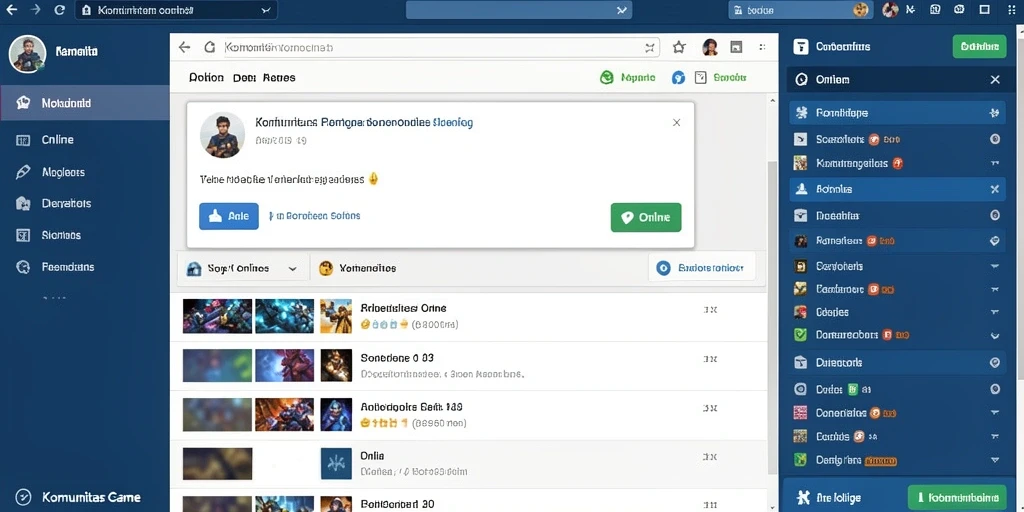This screenshot has height=512, width=1024.
Task: Toggle the circle on the "Docebiter" row
Action: coord(995,215)
